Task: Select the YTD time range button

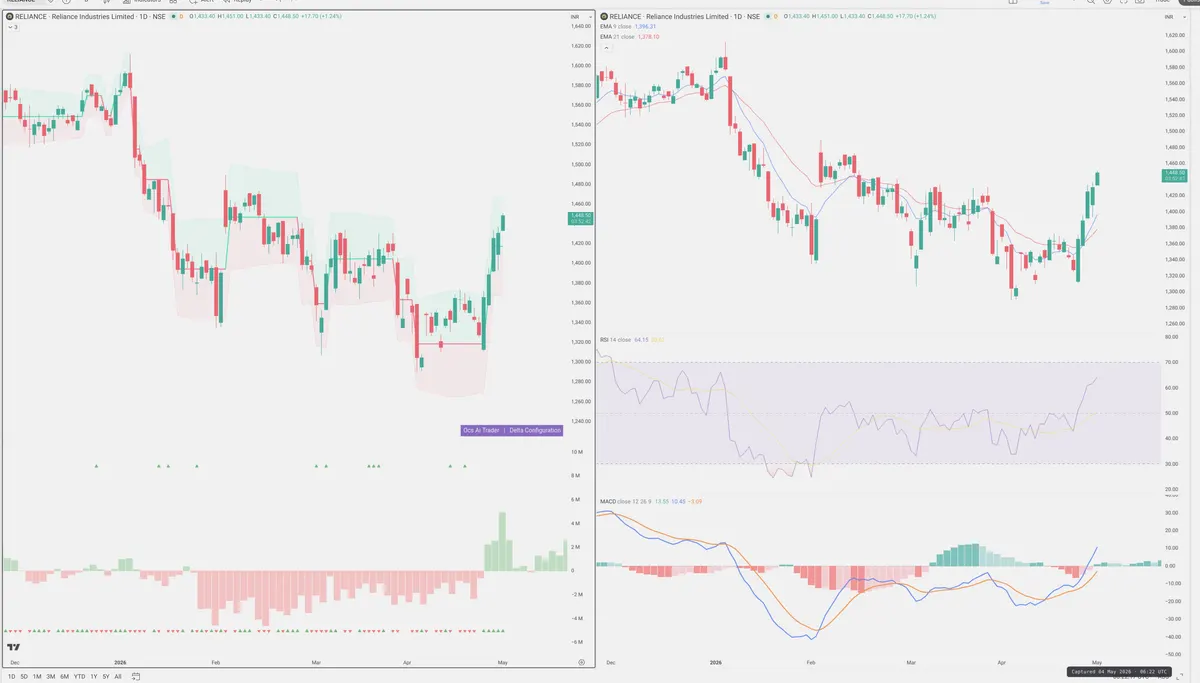Action: (x=80, y=677)
